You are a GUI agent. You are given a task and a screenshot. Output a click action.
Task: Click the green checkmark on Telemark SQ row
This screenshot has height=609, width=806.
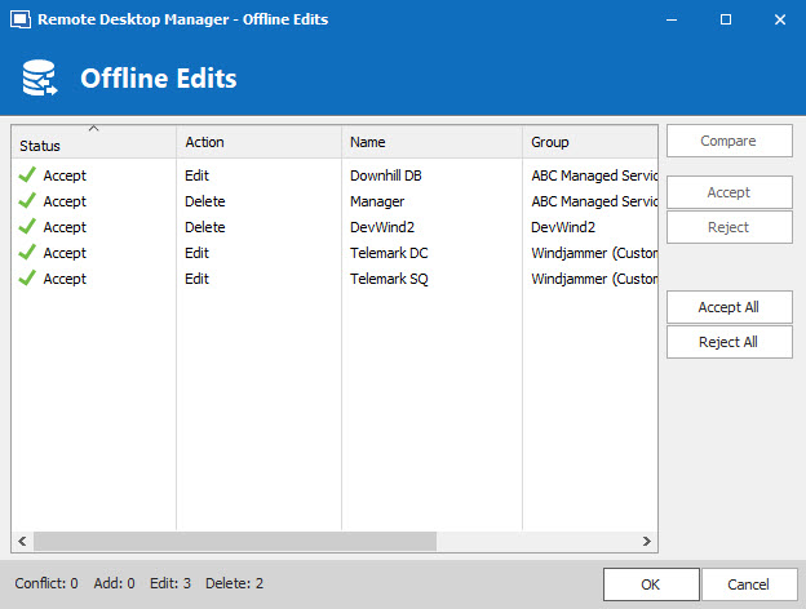pos(27,279)
